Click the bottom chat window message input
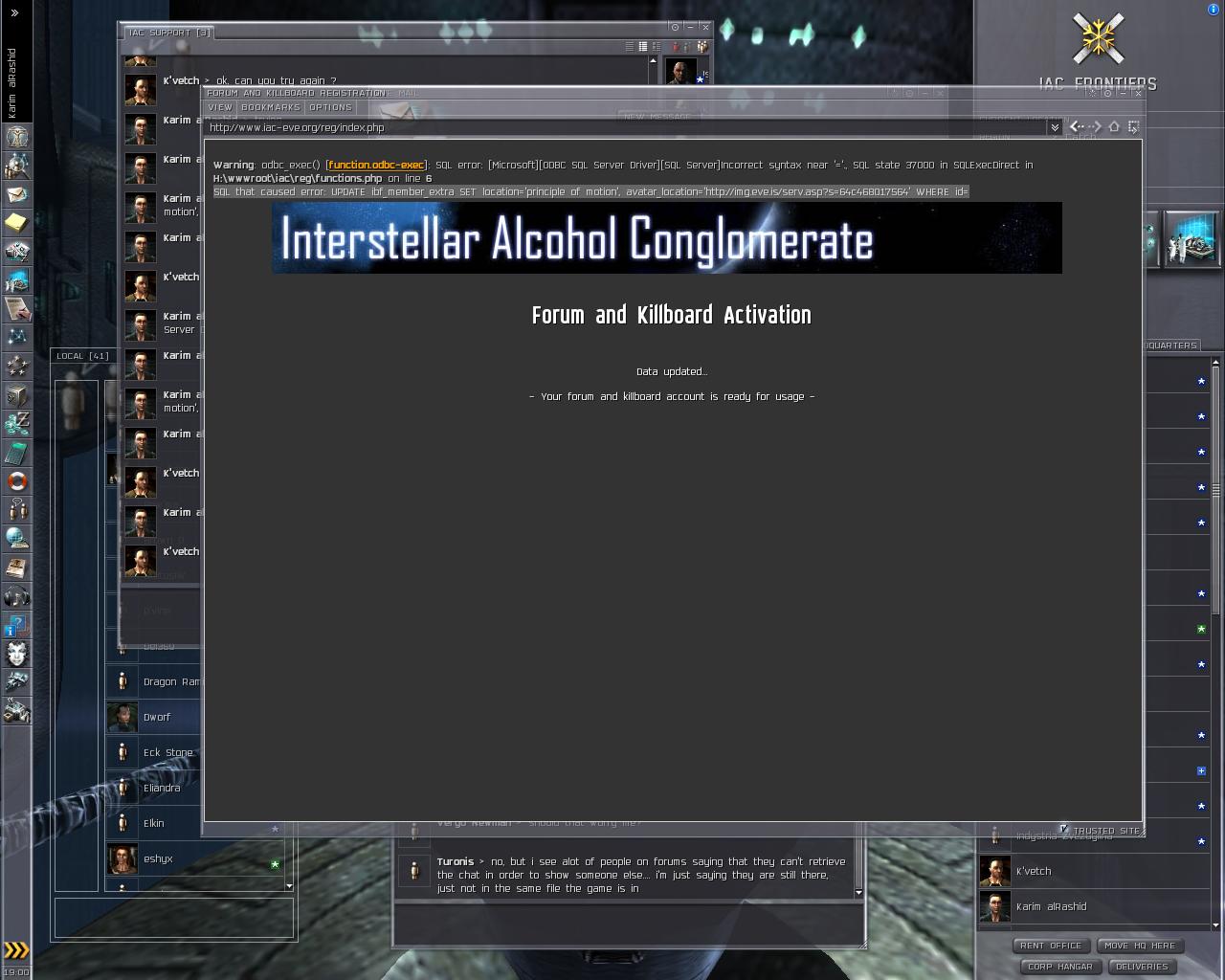This screenshot has width=1225, height=980. point(629,924)
